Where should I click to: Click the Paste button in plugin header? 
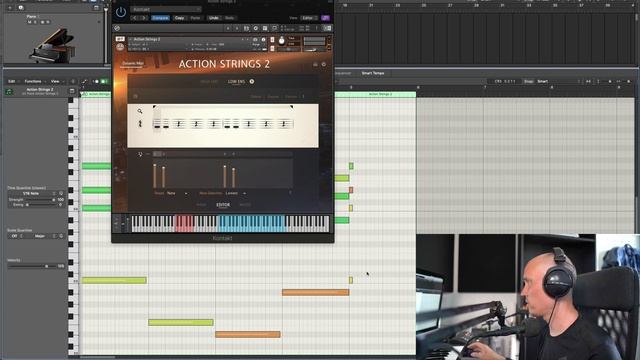pos(196,18)
